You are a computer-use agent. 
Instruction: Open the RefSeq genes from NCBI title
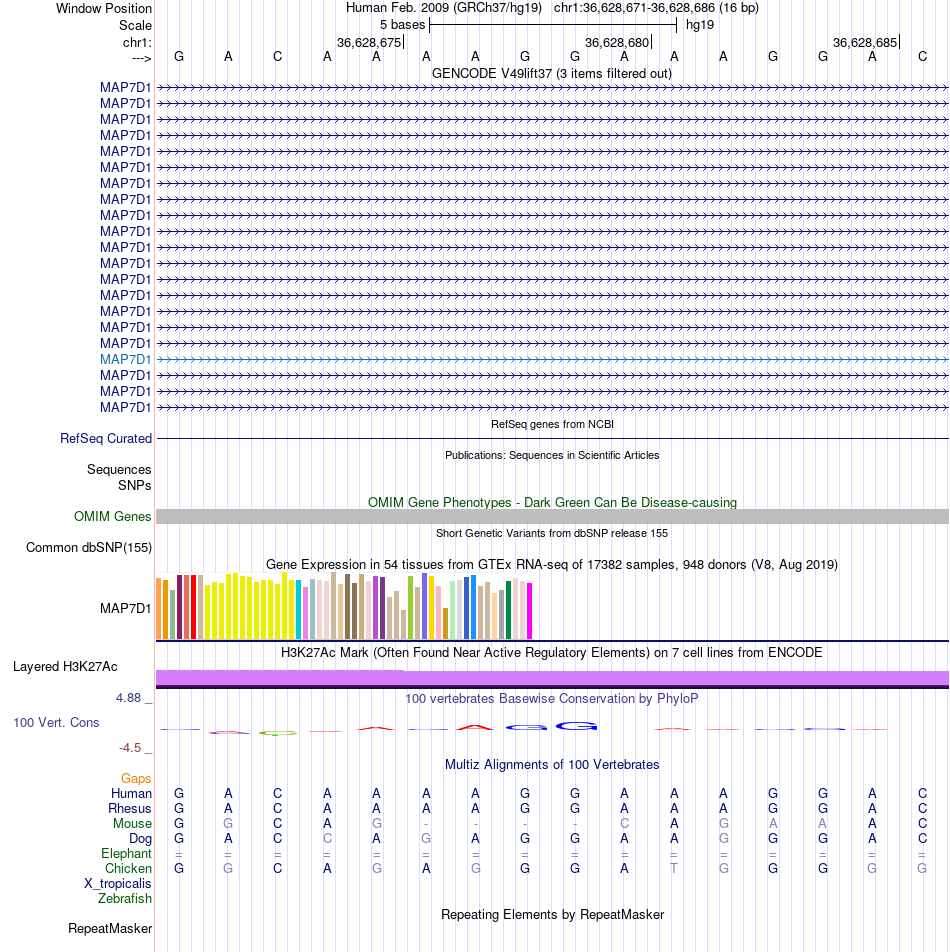click(x=552, y=424)
